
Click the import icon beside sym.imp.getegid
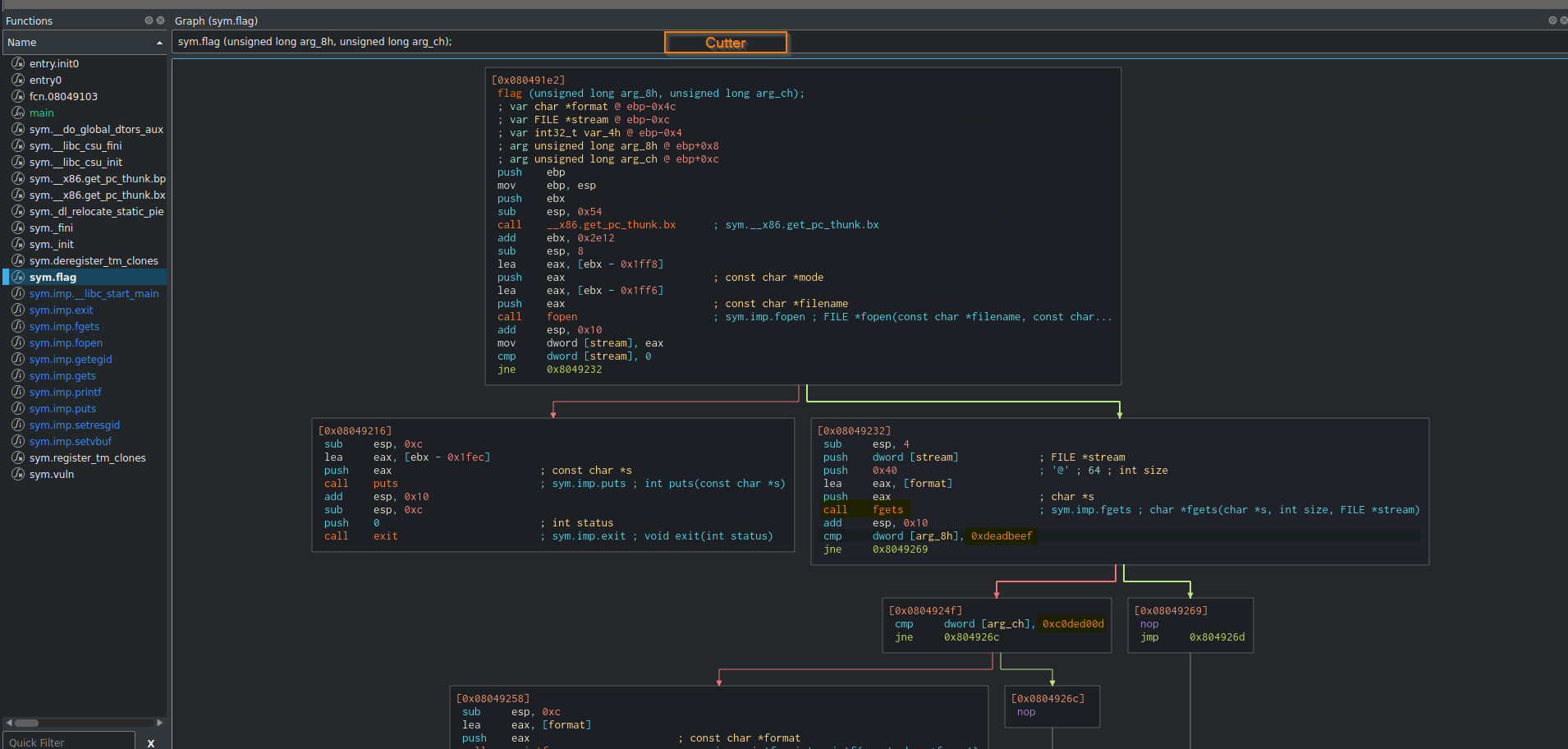click(x=18, y=359)
